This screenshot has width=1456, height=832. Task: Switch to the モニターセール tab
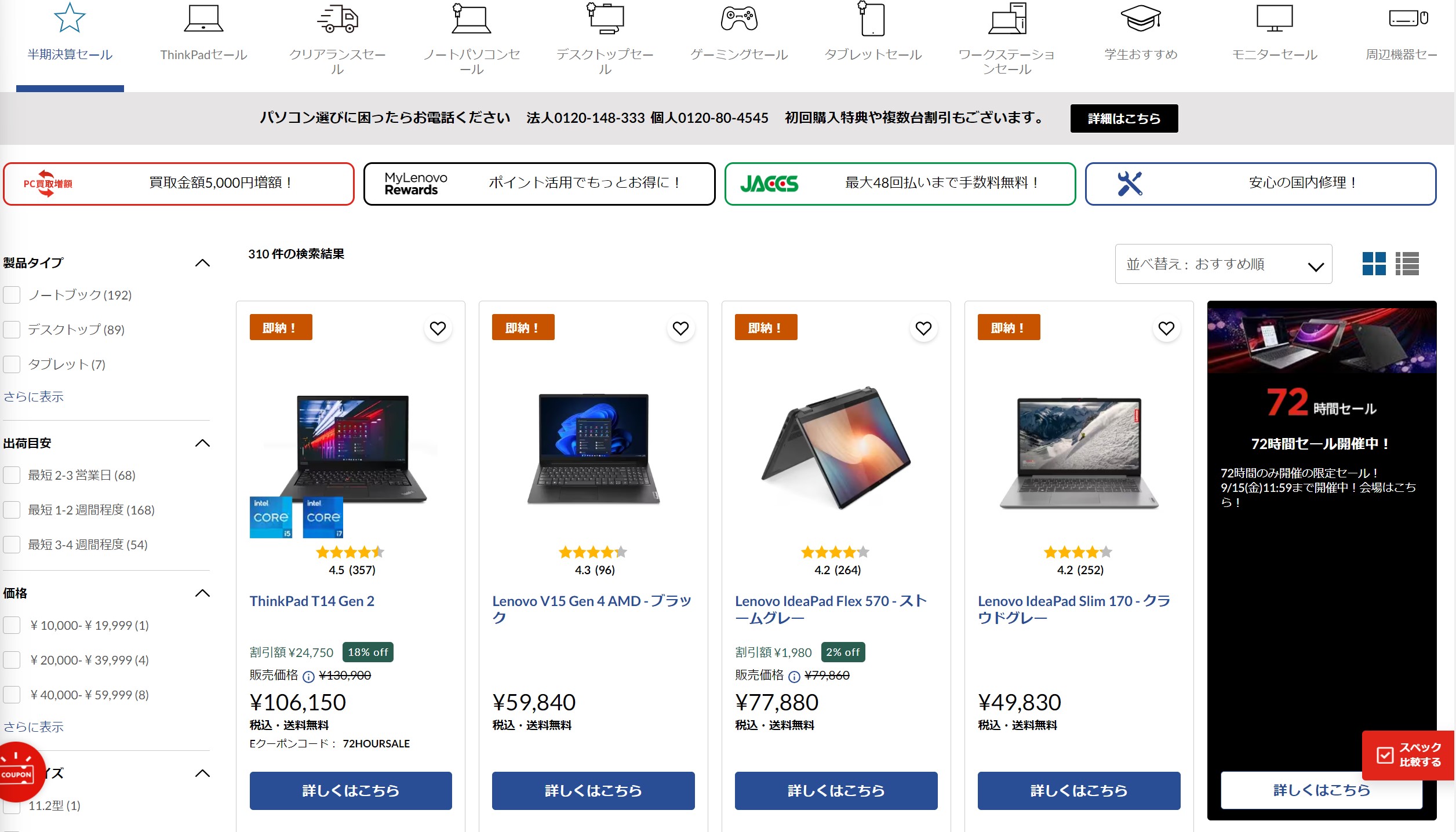(1274, 35)
